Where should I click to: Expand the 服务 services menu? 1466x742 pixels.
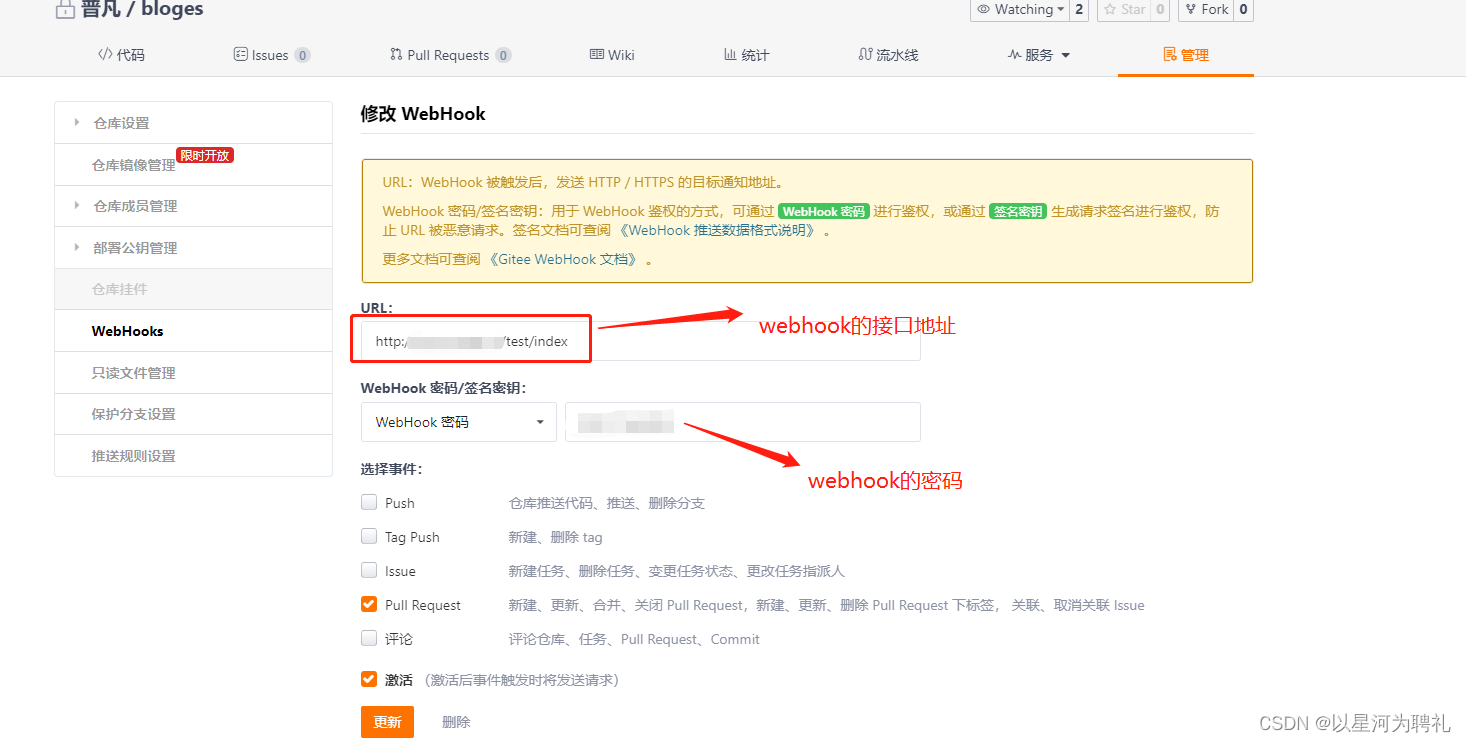[x=1038, y=55]
